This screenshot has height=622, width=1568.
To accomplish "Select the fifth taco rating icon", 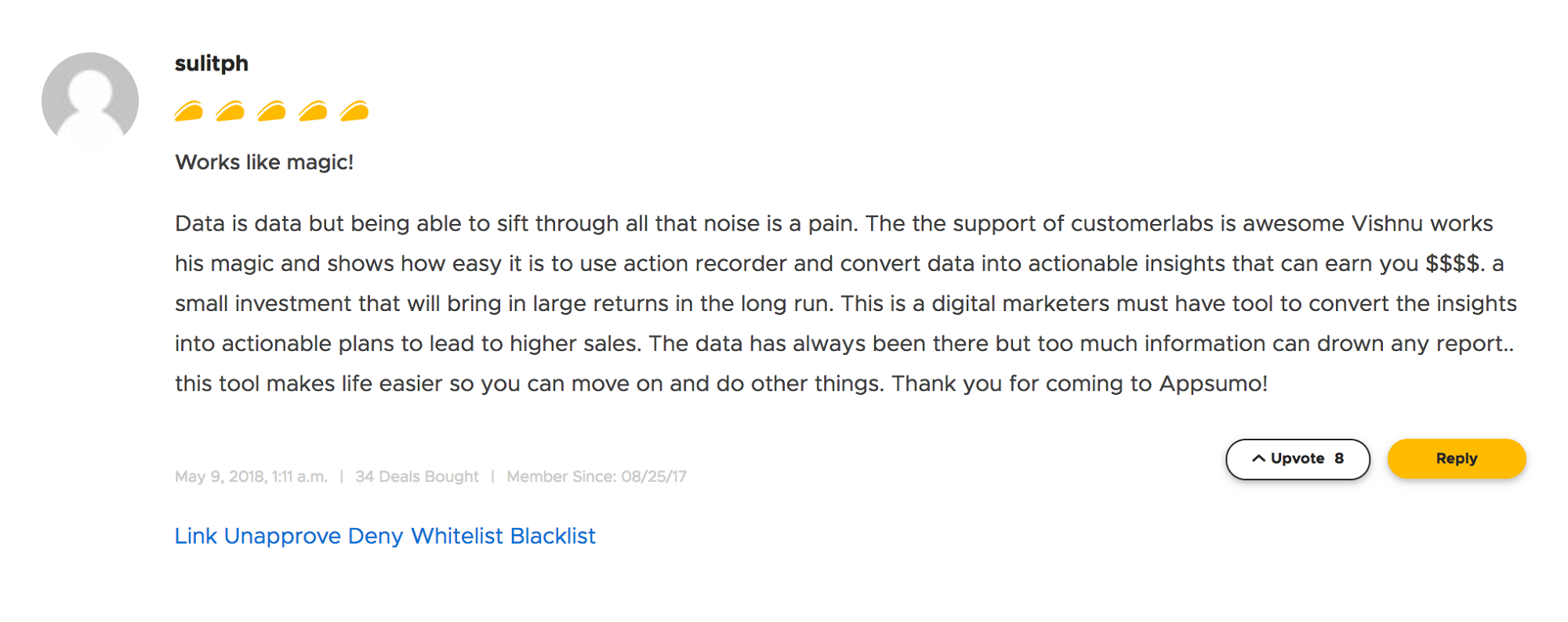I will tap(354, 111).
